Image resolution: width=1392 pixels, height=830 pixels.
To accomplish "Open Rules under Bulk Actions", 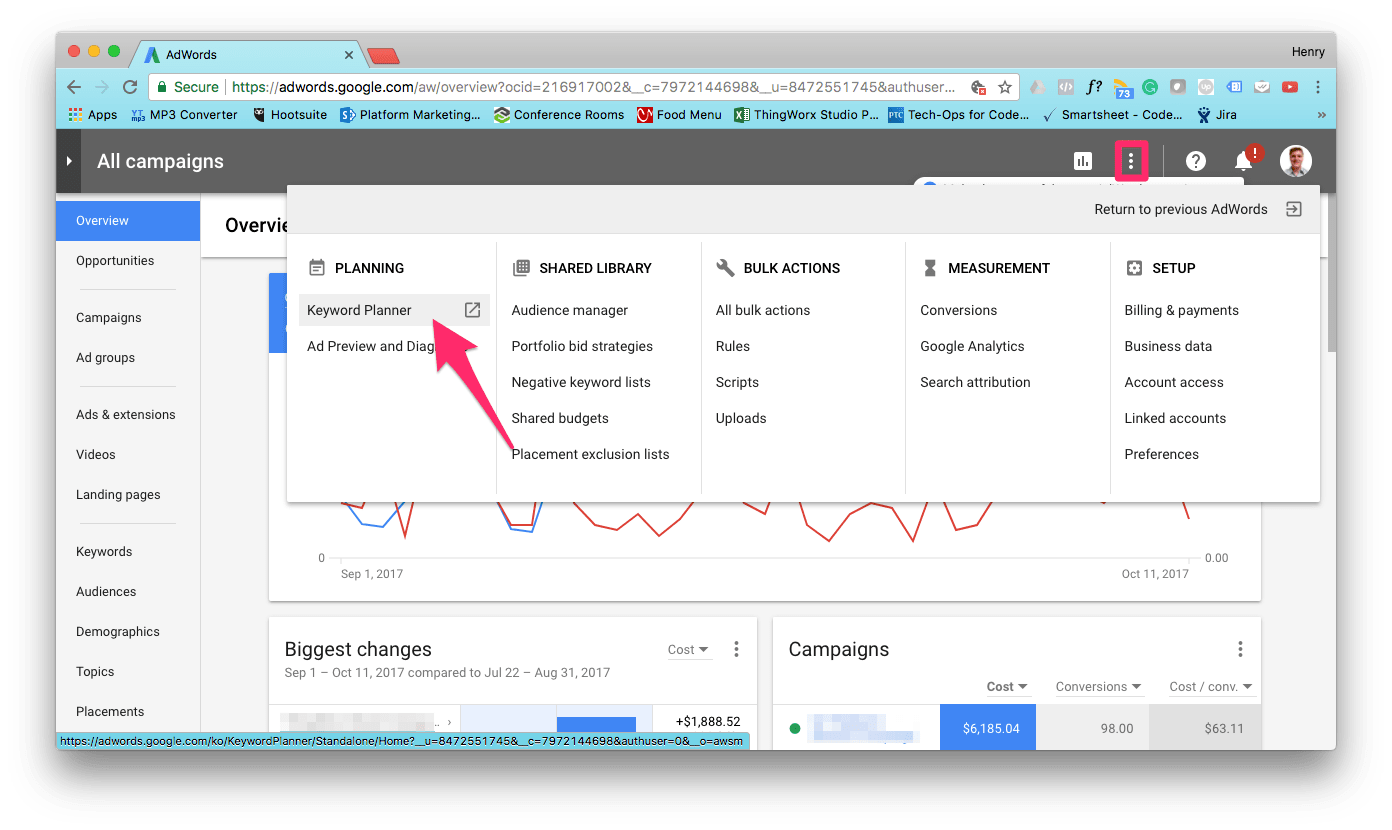I will coord(733,346).
